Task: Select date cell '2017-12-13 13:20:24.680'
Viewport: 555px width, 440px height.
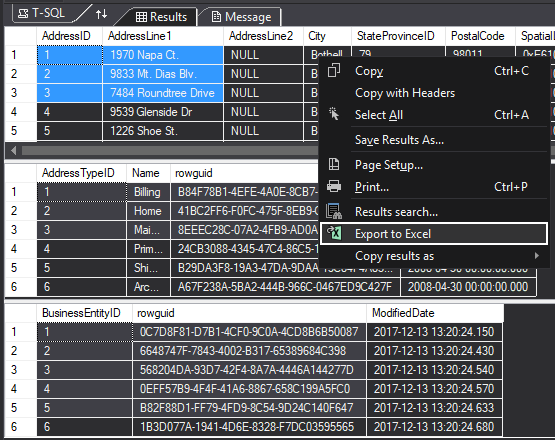Action: [435, 427]
